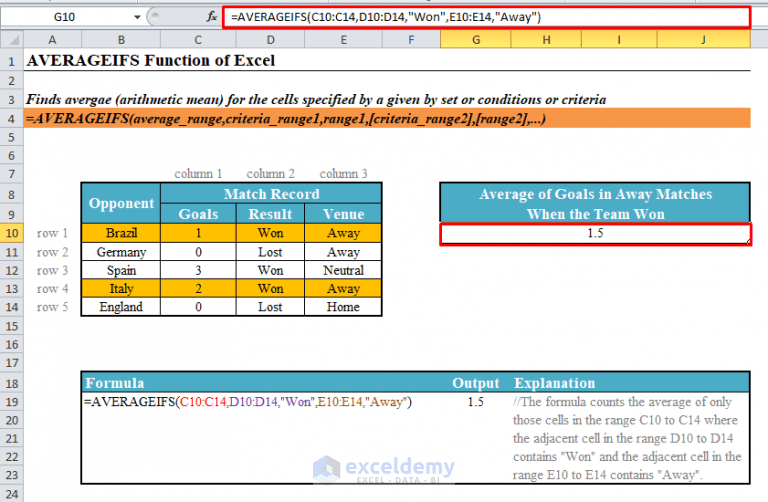The image size is (768, 502).
Task: Click the 'Opponent' table header
Action: tap(121, 203)
